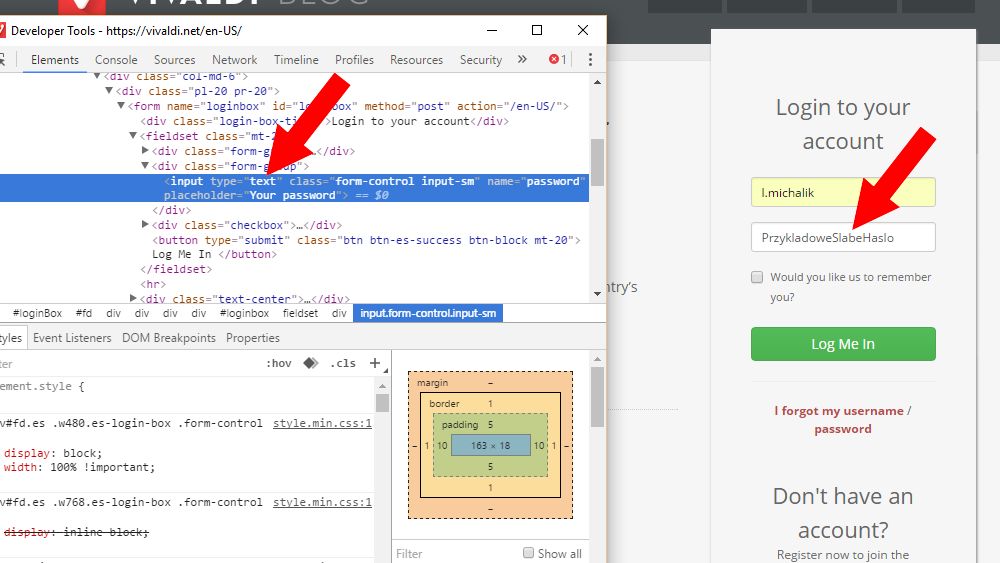Collapse the fieldset mt-20 node
1000x563 pixels.
point(133,135)
